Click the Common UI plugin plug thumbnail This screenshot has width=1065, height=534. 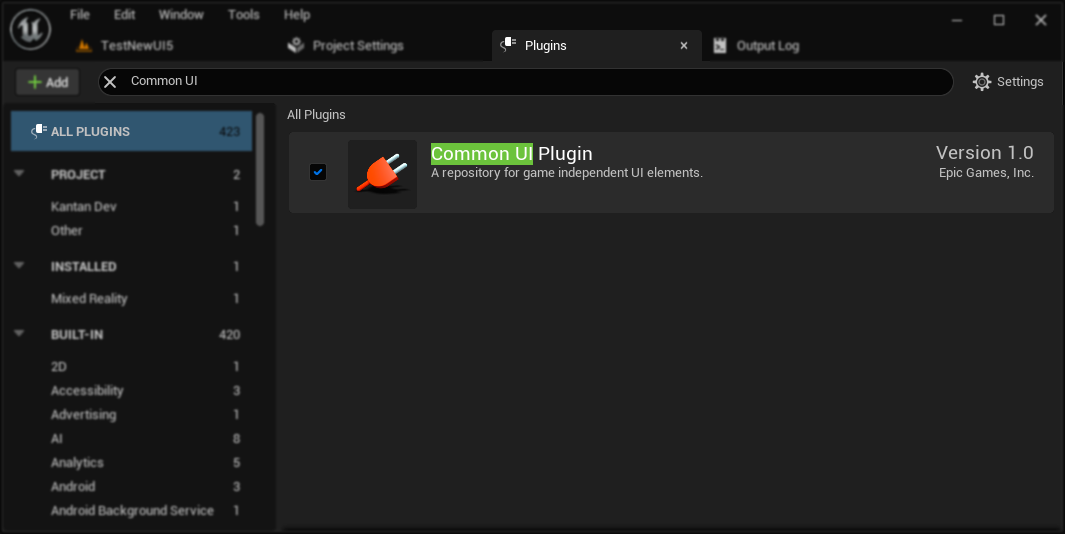(382, 174)
